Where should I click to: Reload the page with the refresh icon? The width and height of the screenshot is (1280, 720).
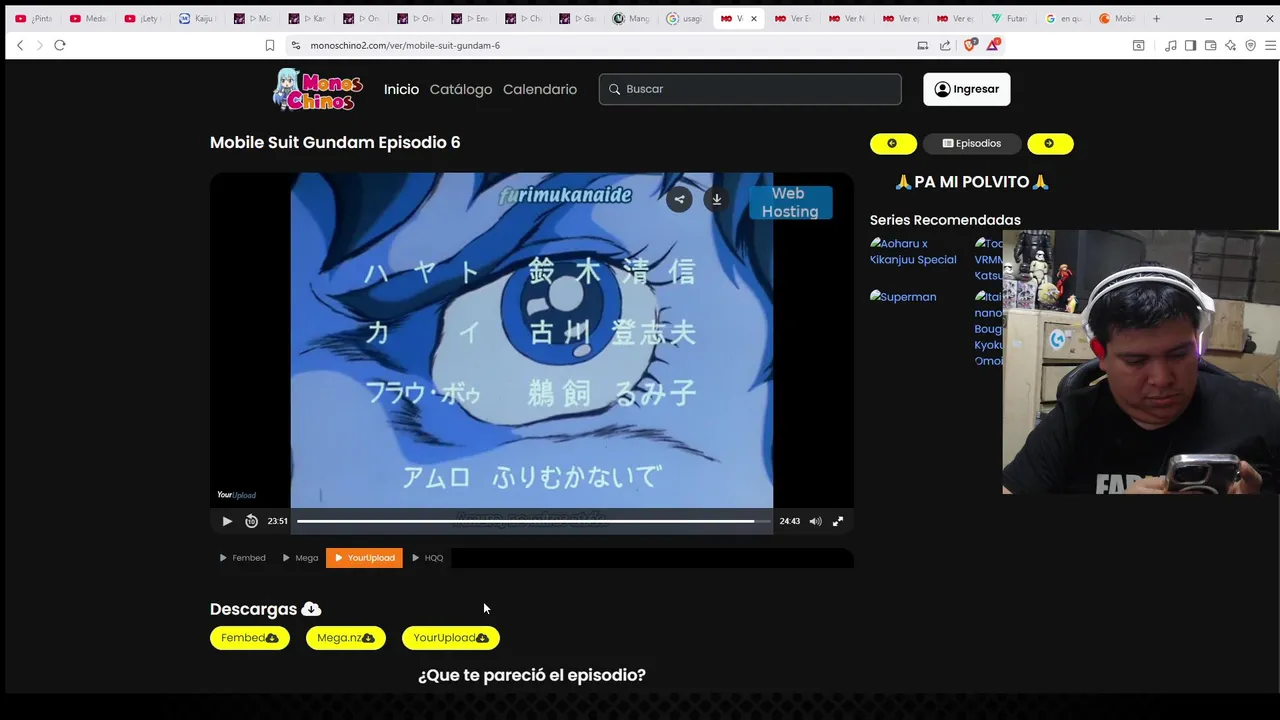[x=60, y=45]
